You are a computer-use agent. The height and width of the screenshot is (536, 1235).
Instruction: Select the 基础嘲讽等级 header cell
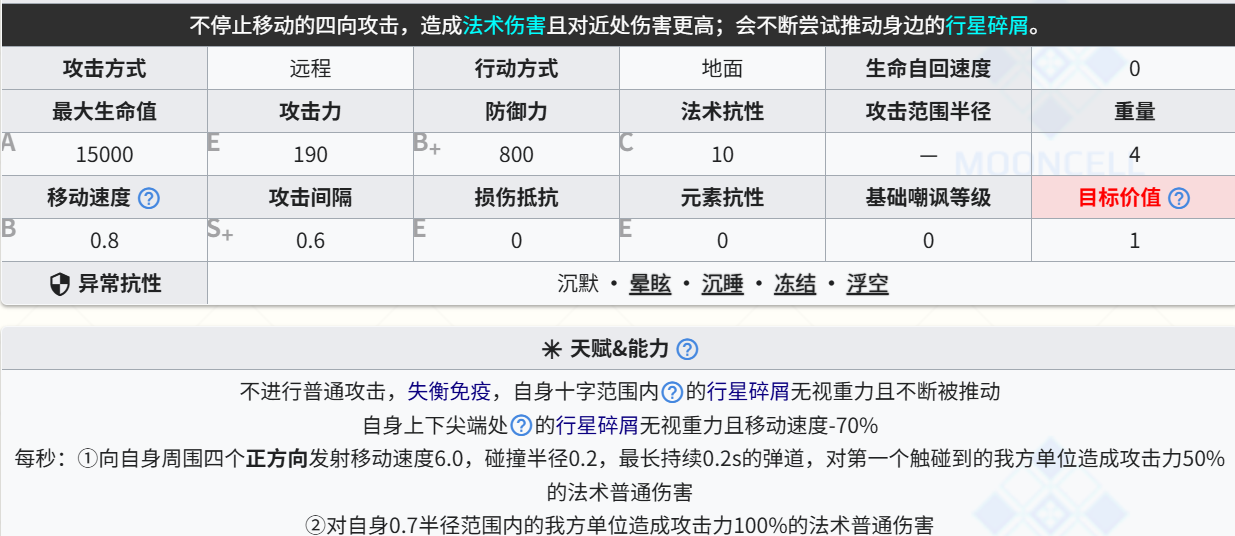[928, 197]
